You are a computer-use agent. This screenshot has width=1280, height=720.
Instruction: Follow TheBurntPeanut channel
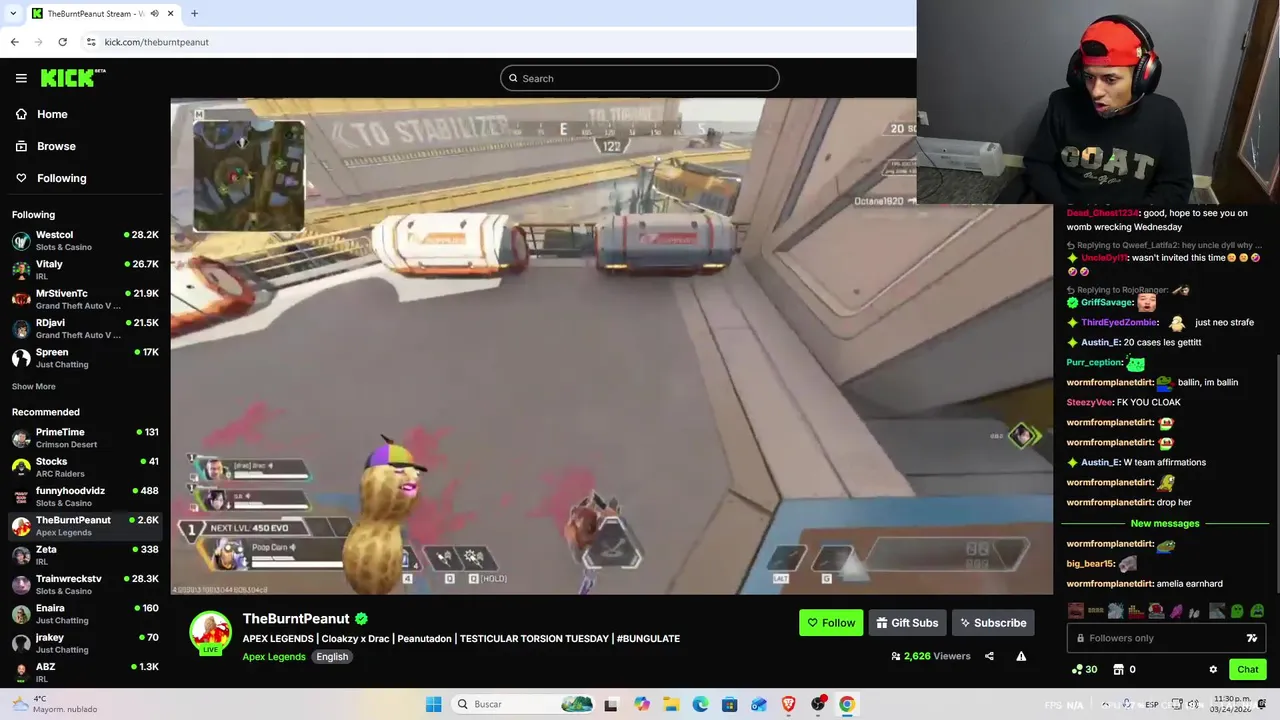[x=831, y=623]
